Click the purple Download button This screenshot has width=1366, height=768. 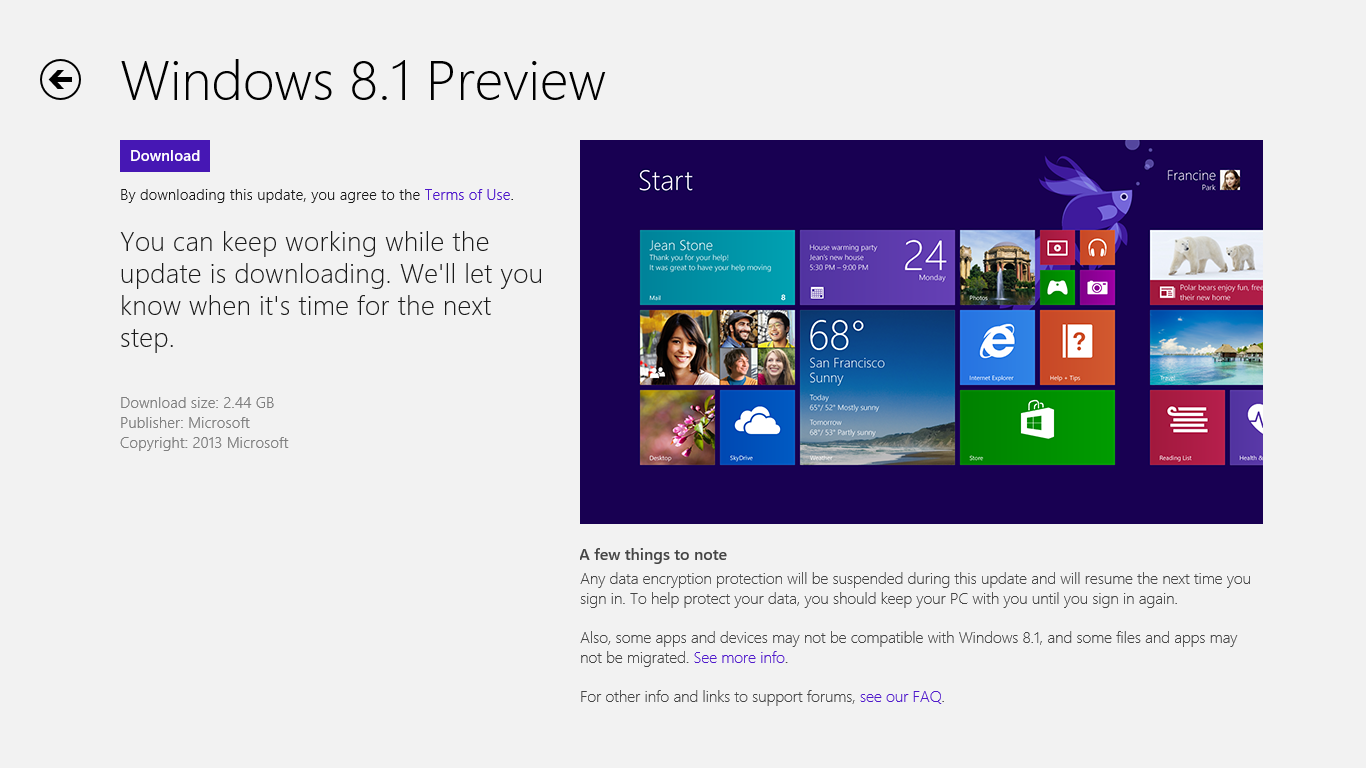[165, 156]
